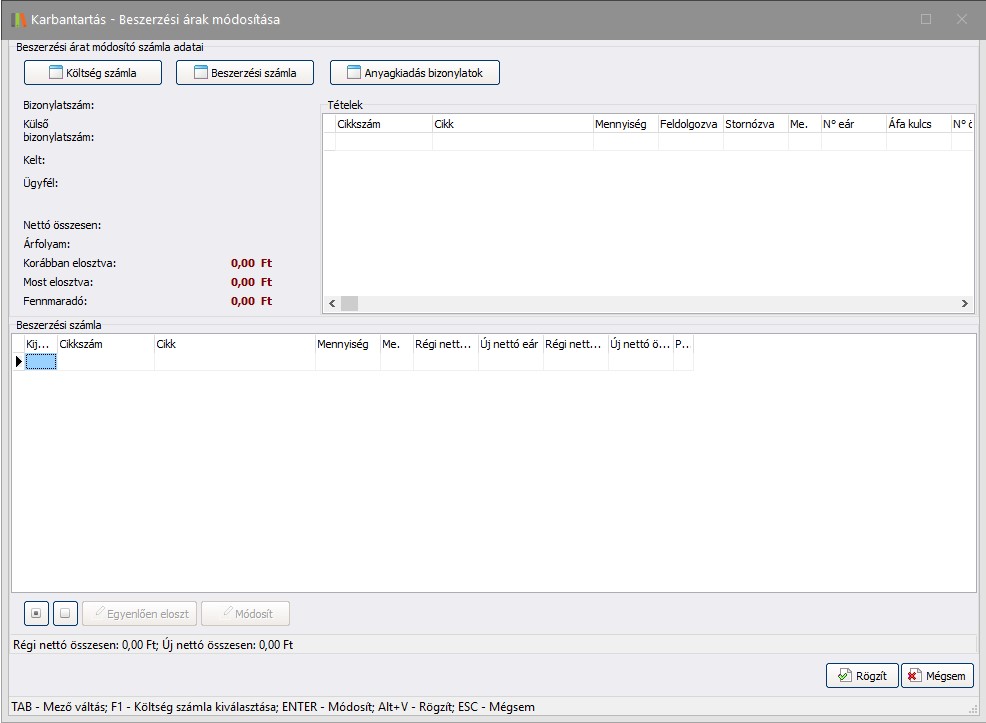Click the Tételek horizontal scrollbar thumb
Image resolution: width=986 pixels, height=723 pixels.
pos(349,303)
